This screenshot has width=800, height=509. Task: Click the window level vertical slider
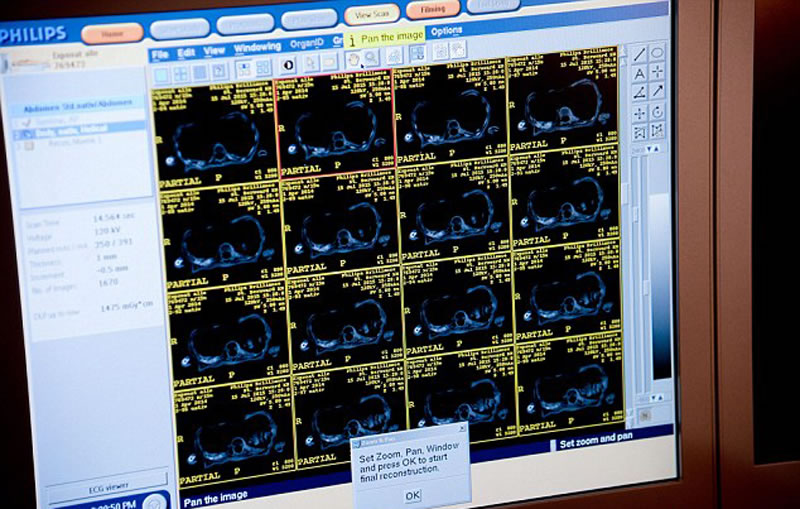(634, 280)
